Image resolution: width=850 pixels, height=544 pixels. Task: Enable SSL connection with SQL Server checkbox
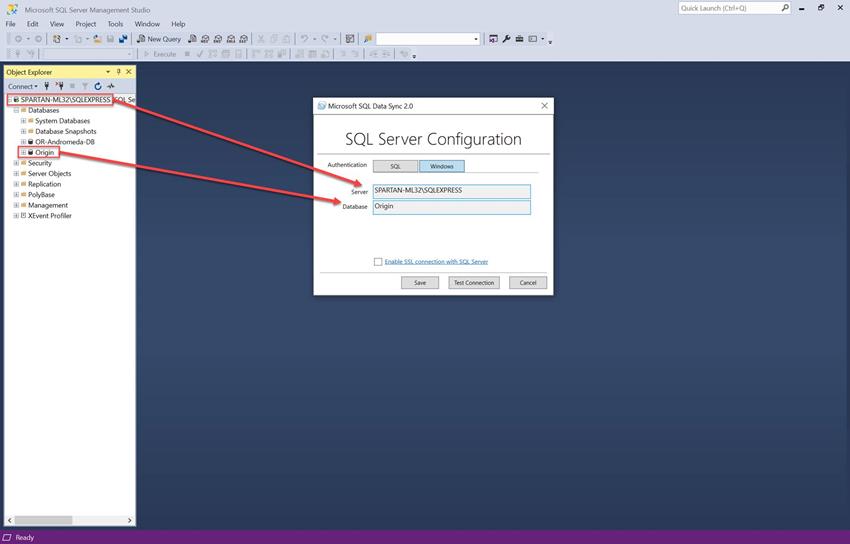(x=378, y=262)
